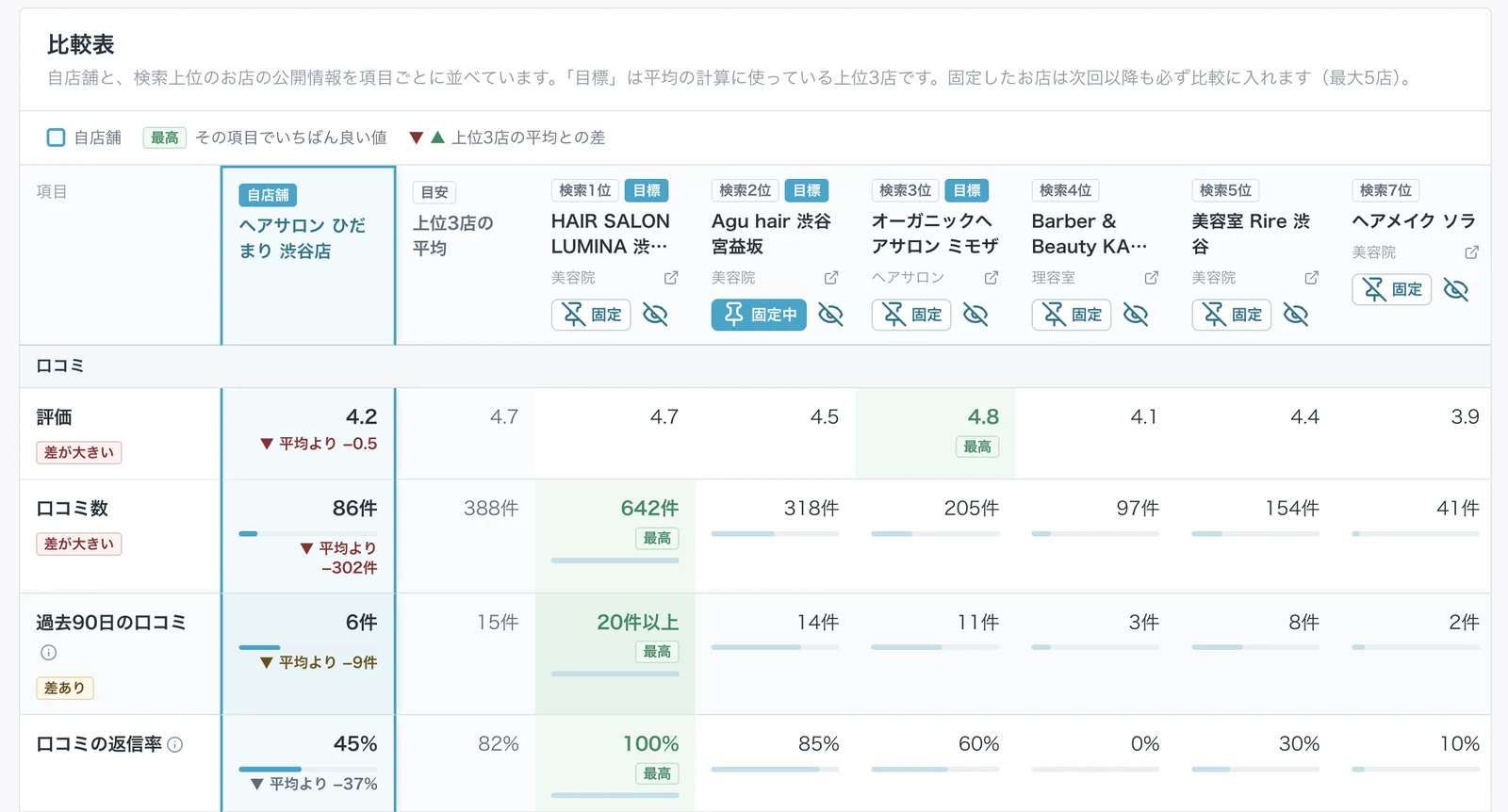
Task: Hide Agu hair 渋谷宮益坂 column
Action: click(830, 315)
